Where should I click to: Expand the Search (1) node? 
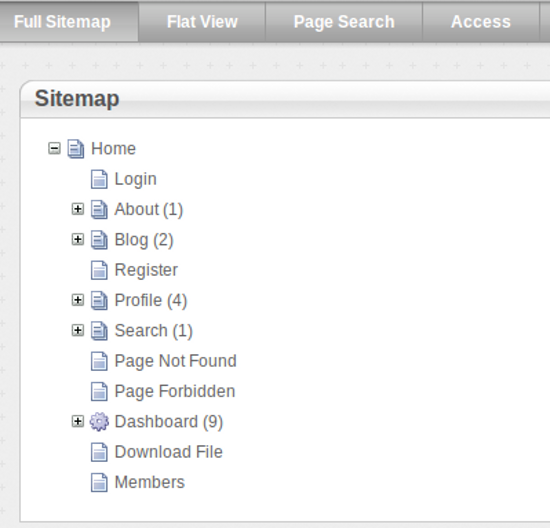[78, 330]
